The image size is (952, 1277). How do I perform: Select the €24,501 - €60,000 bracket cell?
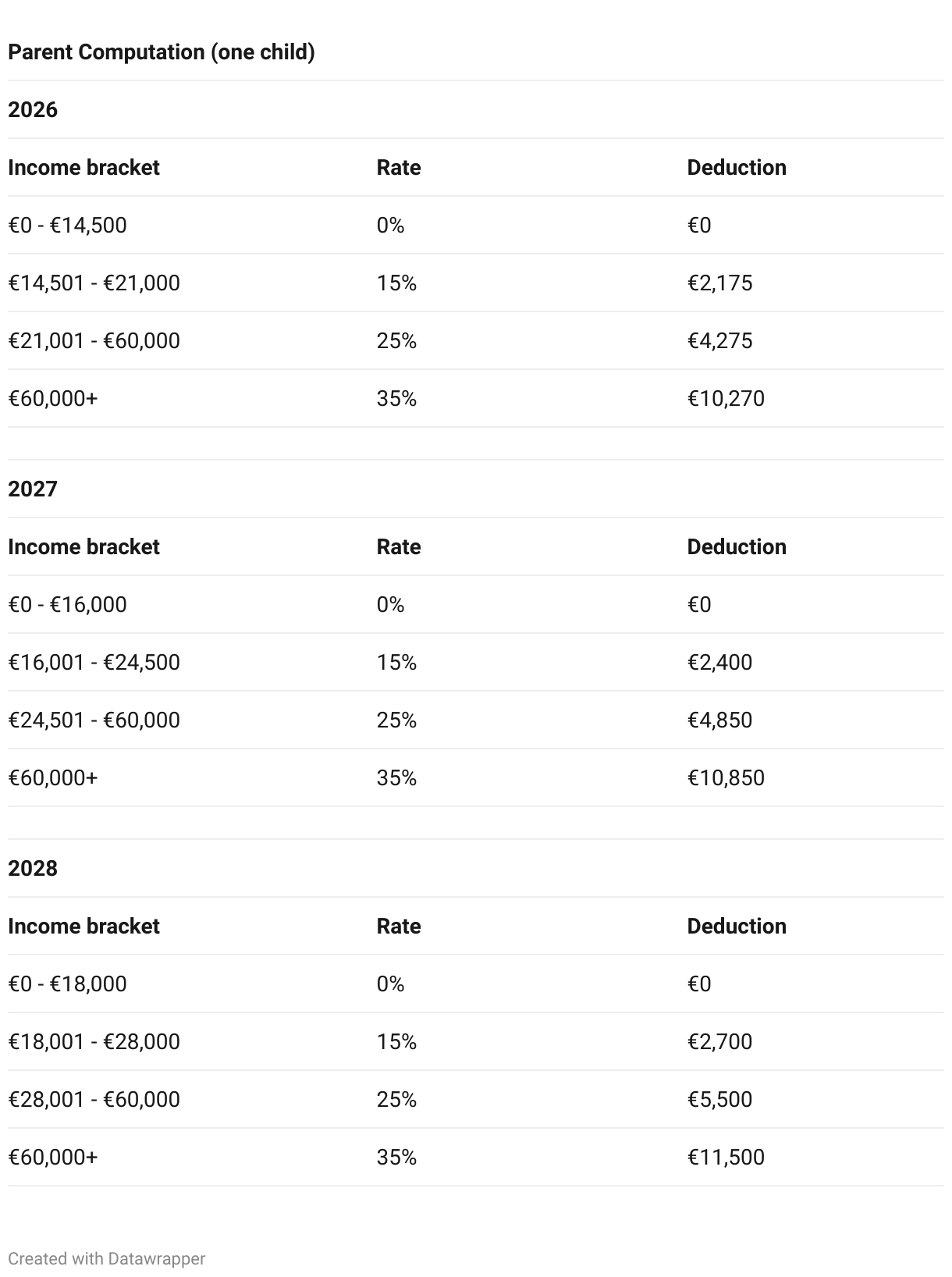coord(94,720)
